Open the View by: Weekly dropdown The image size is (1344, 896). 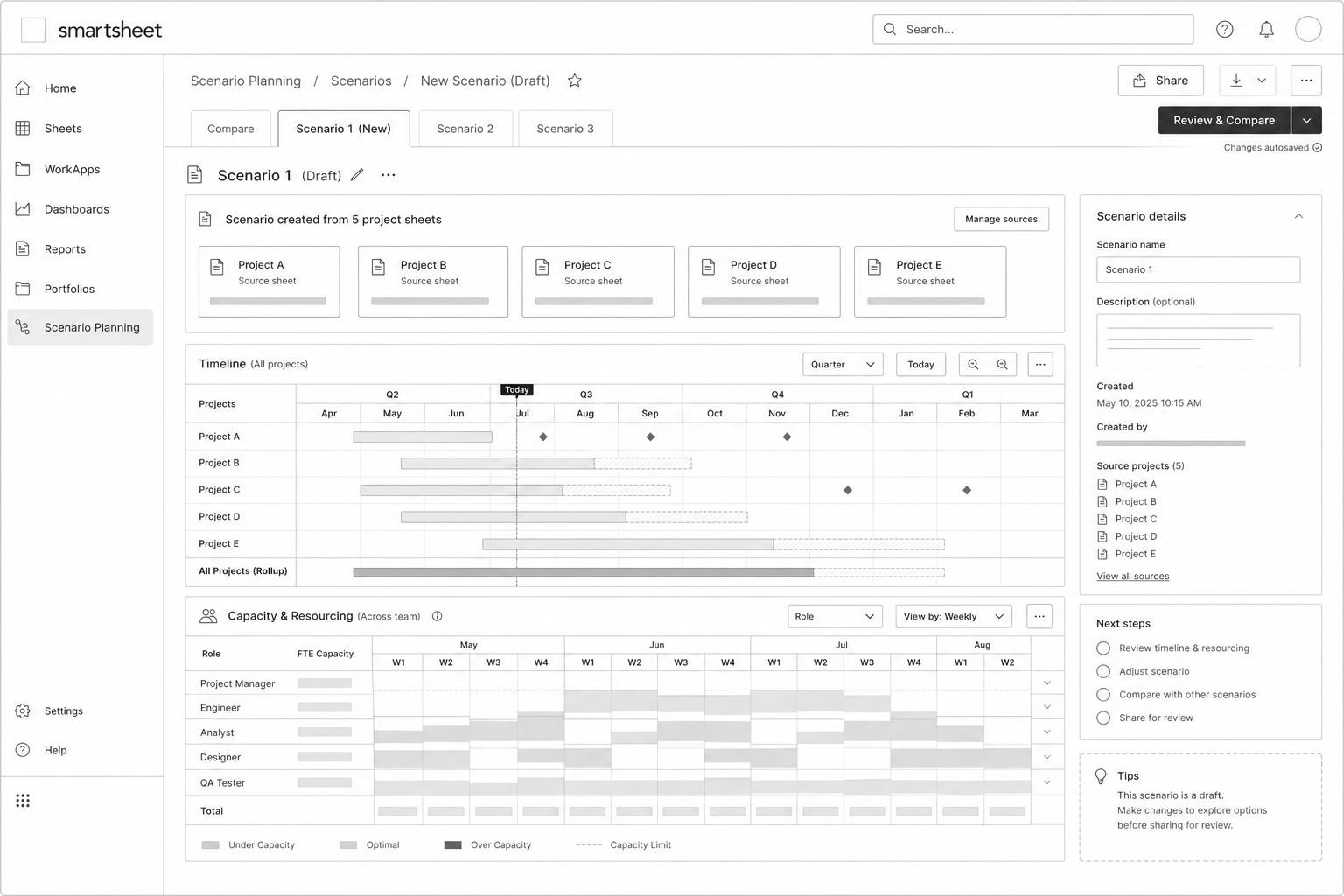coord(954,616)
